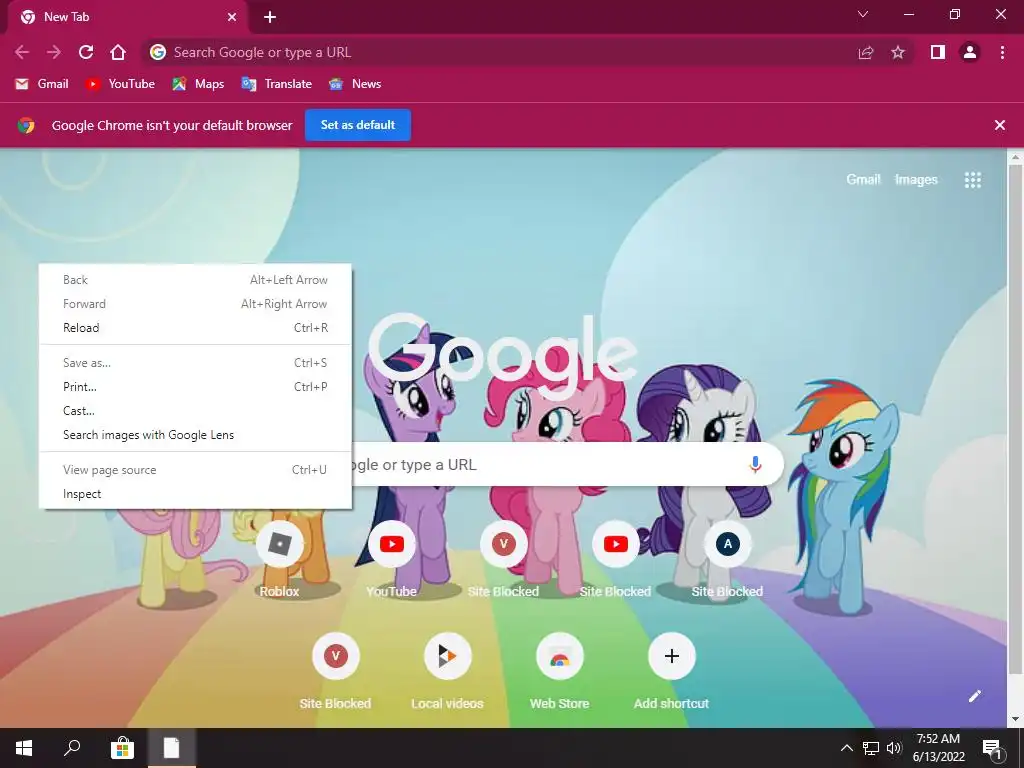This screenshot has width=1024, height=768.
Task: Open the tab search chevron in title bar
Action: click(863, 14)
